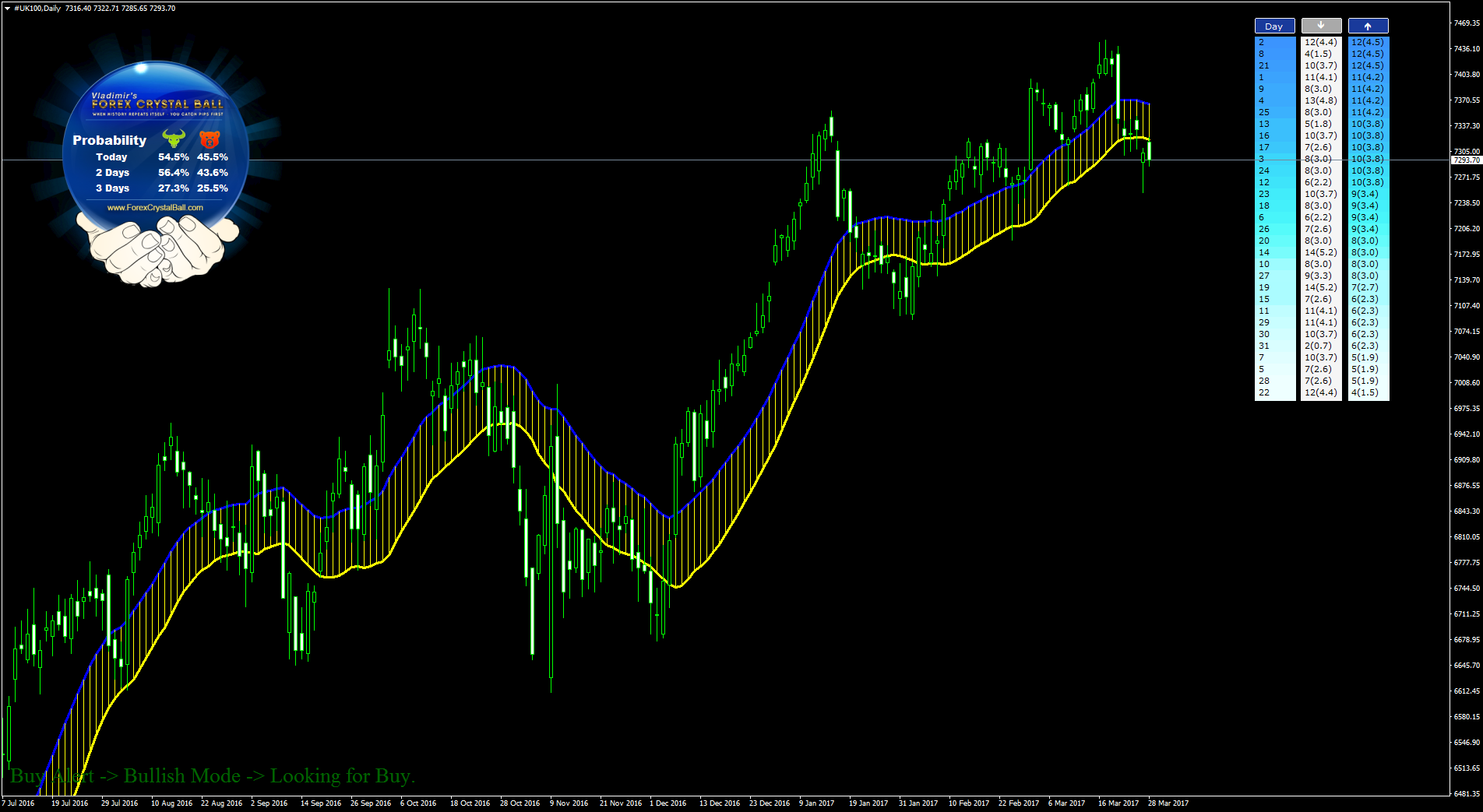Click the Forex Crystal Ball logo title
Image resolution: width=1483 pixels, height=812 pixels.
coord(157,104)
